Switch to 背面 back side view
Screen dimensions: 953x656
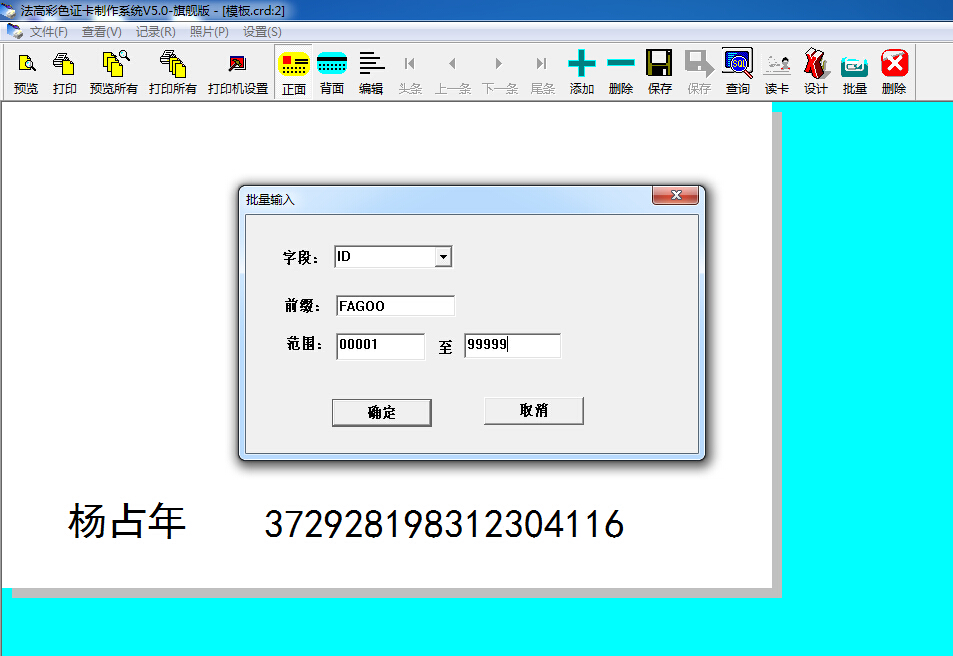pyautogui.click(x=332, y=73)
